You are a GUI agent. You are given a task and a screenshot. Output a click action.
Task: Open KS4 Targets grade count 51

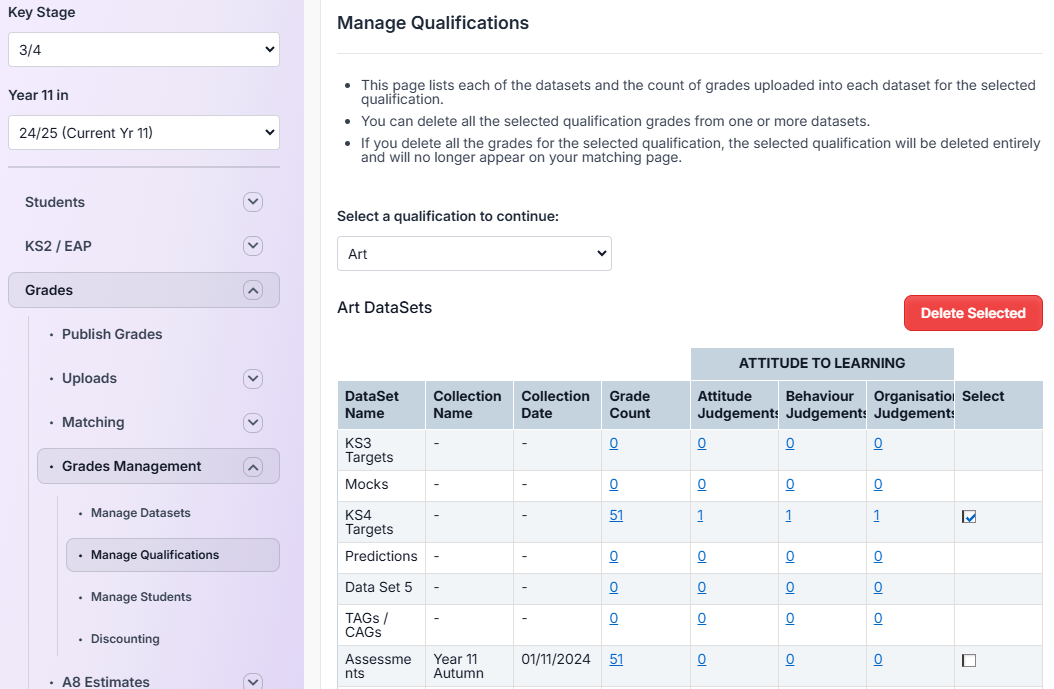[616, 516]
